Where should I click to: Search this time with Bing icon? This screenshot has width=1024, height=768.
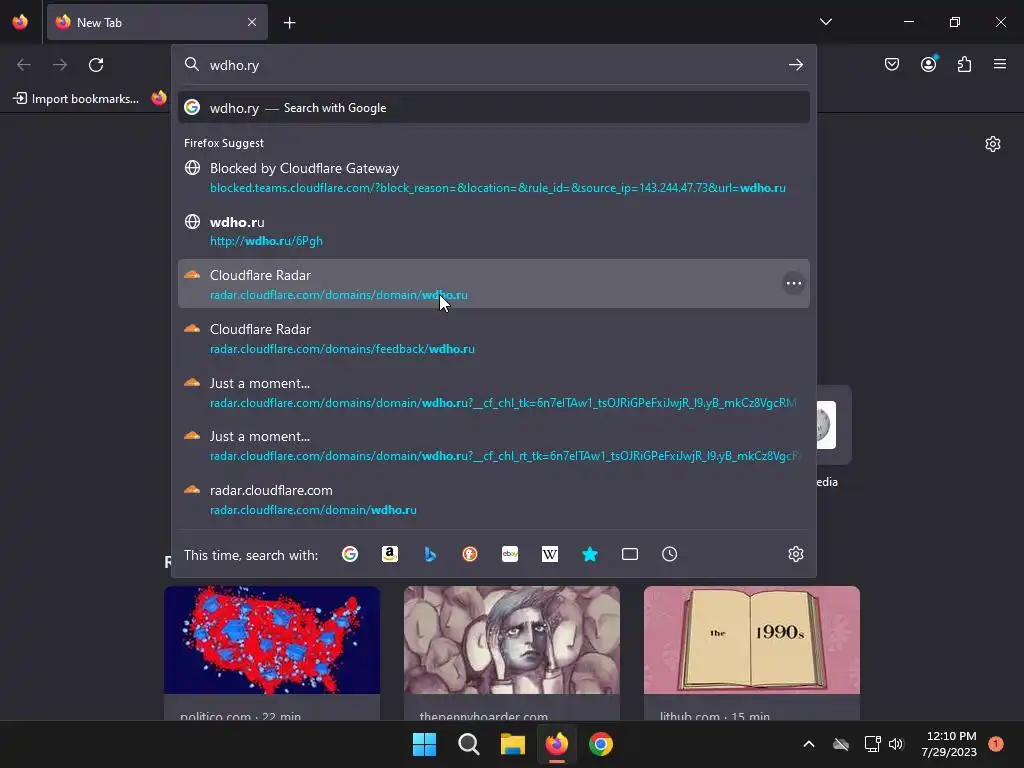pyautogui.click(x=430, y=554)
